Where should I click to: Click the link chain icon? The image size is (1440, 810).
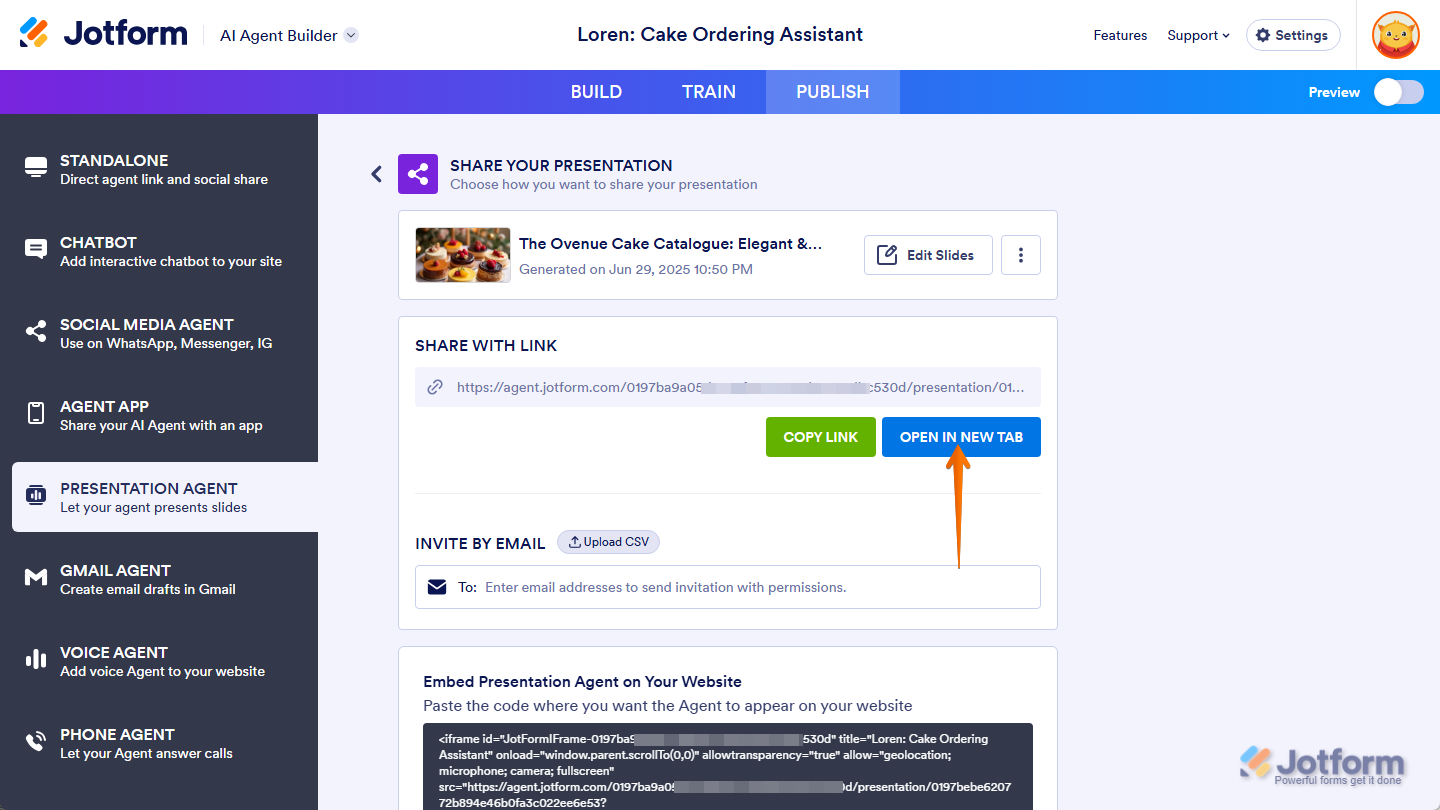tap(435, 387)
